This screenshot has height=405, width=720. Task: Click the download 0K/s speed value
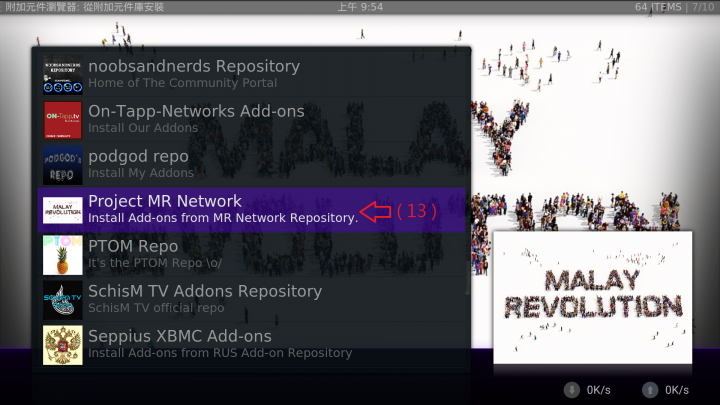[x=598, y=390]
